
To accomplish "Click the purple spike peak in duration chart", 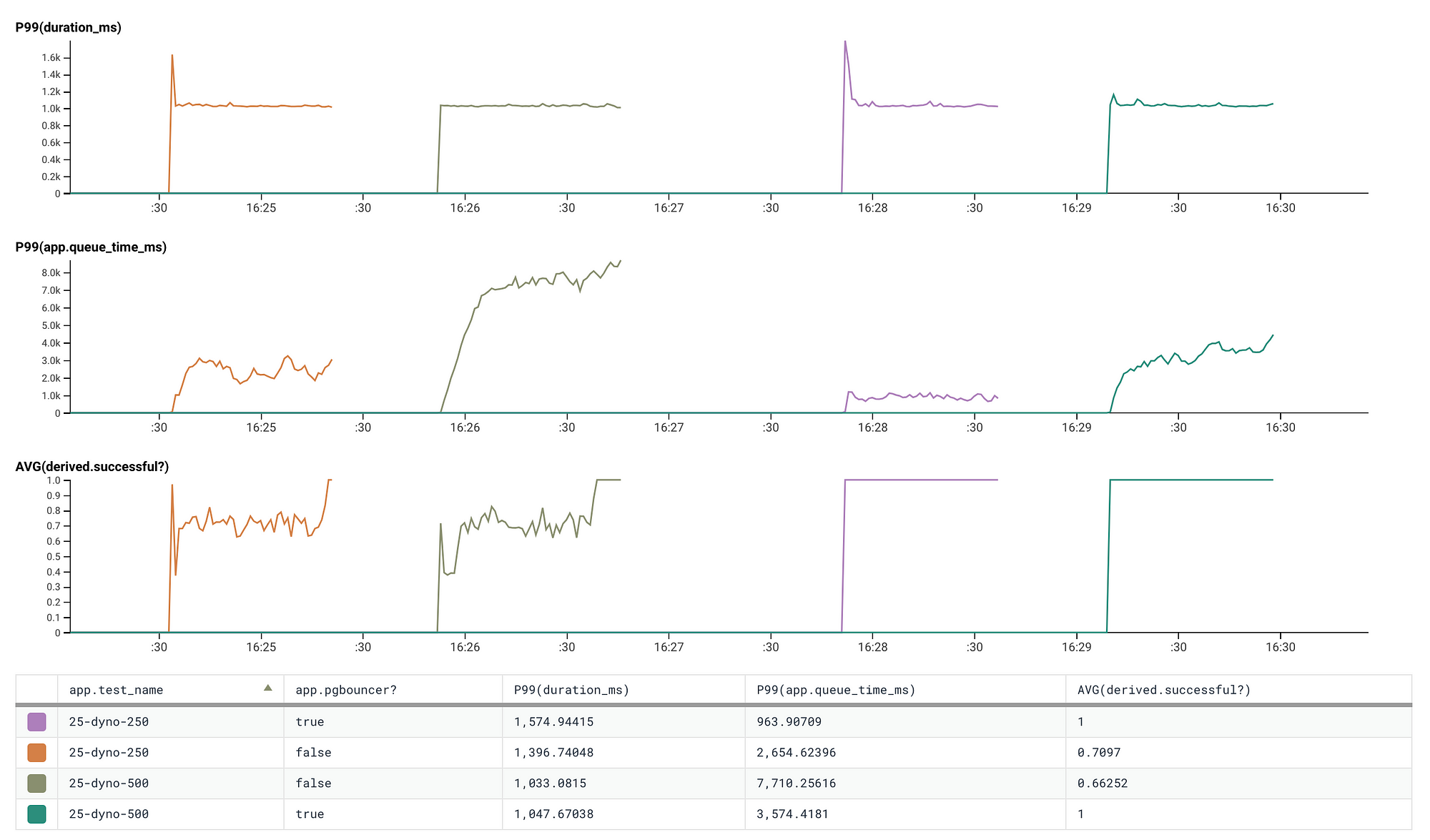I will click(x=845, y=41).
